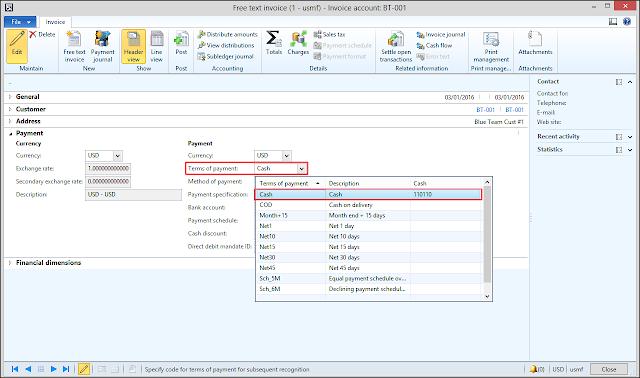Select the Invoice ribbon tab

[x=55, y=22]
